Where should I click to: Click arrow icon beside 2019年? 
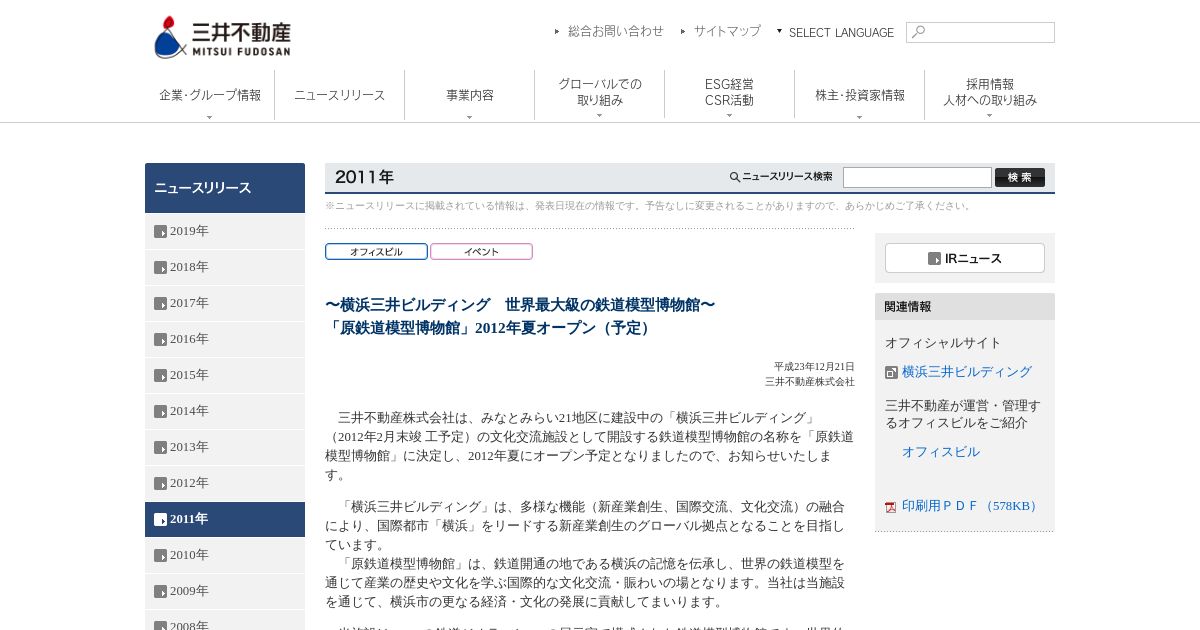[x=160, y=232]
